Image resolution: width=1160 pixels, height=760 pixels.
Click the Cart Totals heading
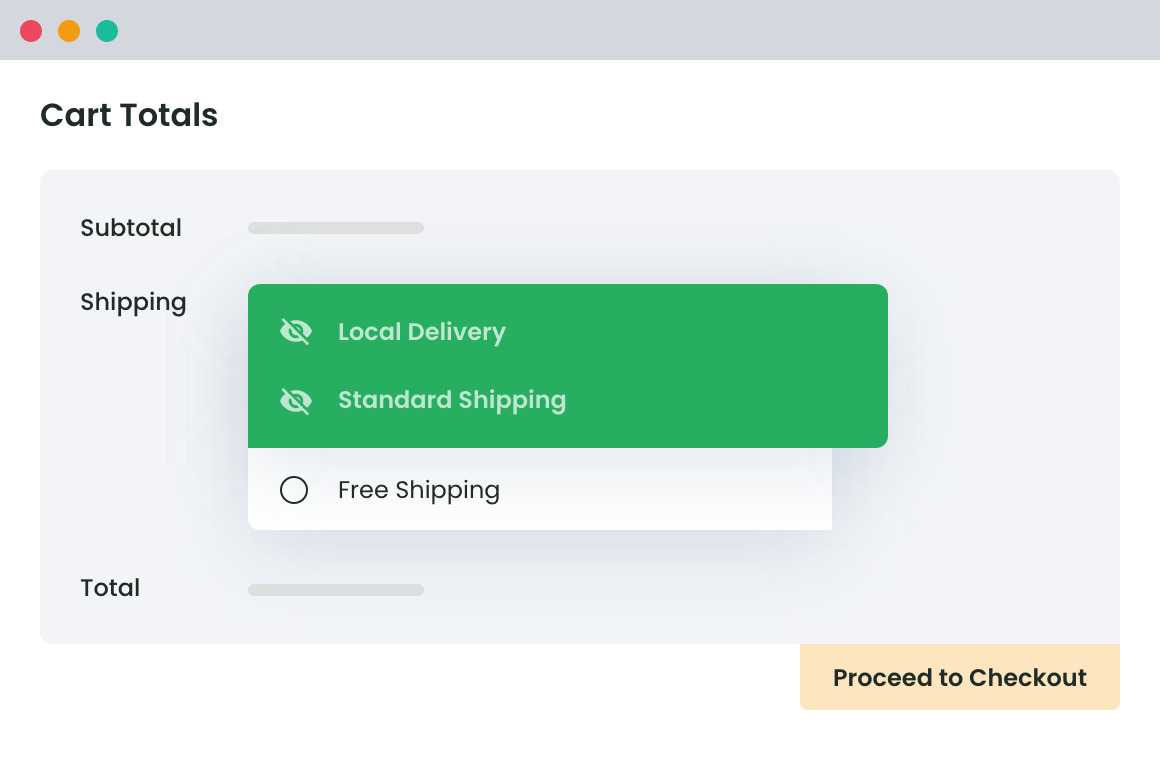point(128,115)
